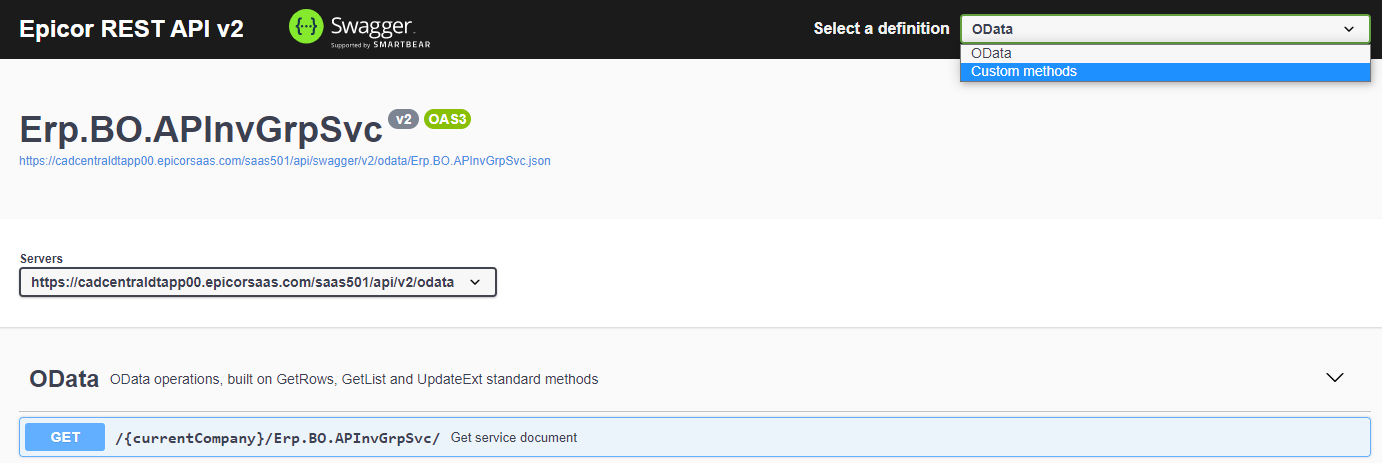Open the Servers URL dropdown
The image size is (1382, 463).
tap(258, 282)
